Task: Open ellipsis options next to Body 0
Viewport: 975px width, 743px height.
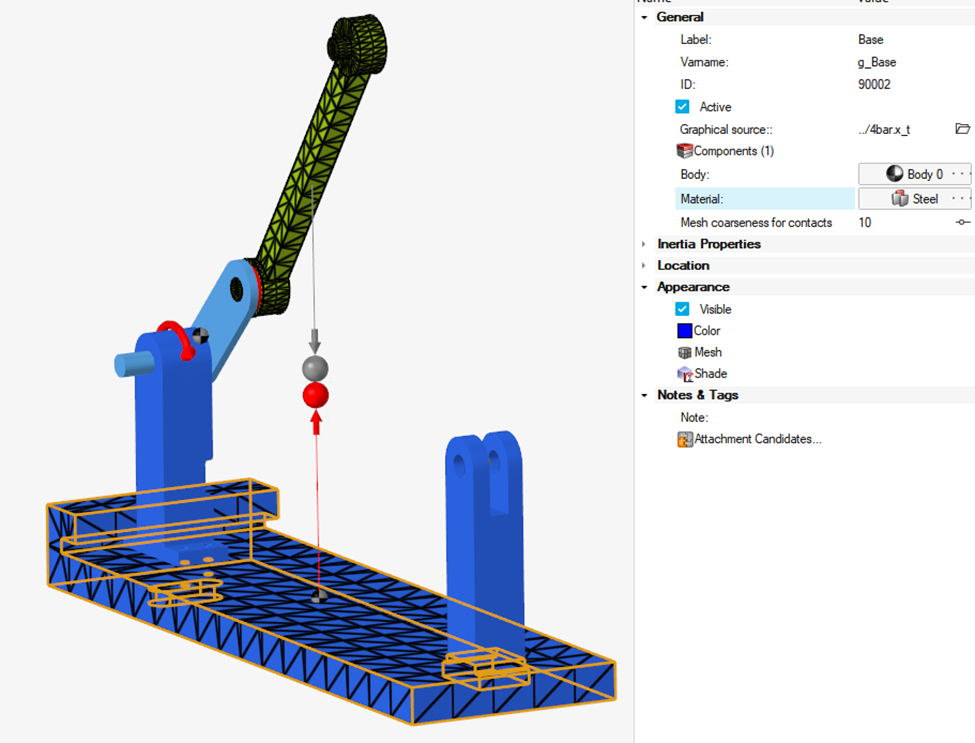Action: tap(961, 174)
